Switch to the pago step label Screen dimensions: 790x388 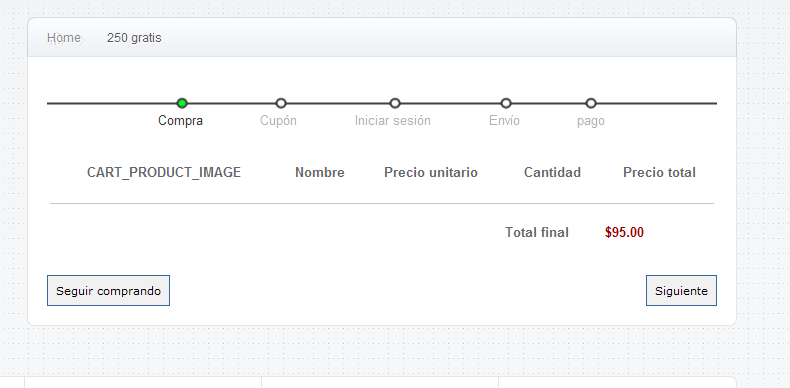pos(590,121)
